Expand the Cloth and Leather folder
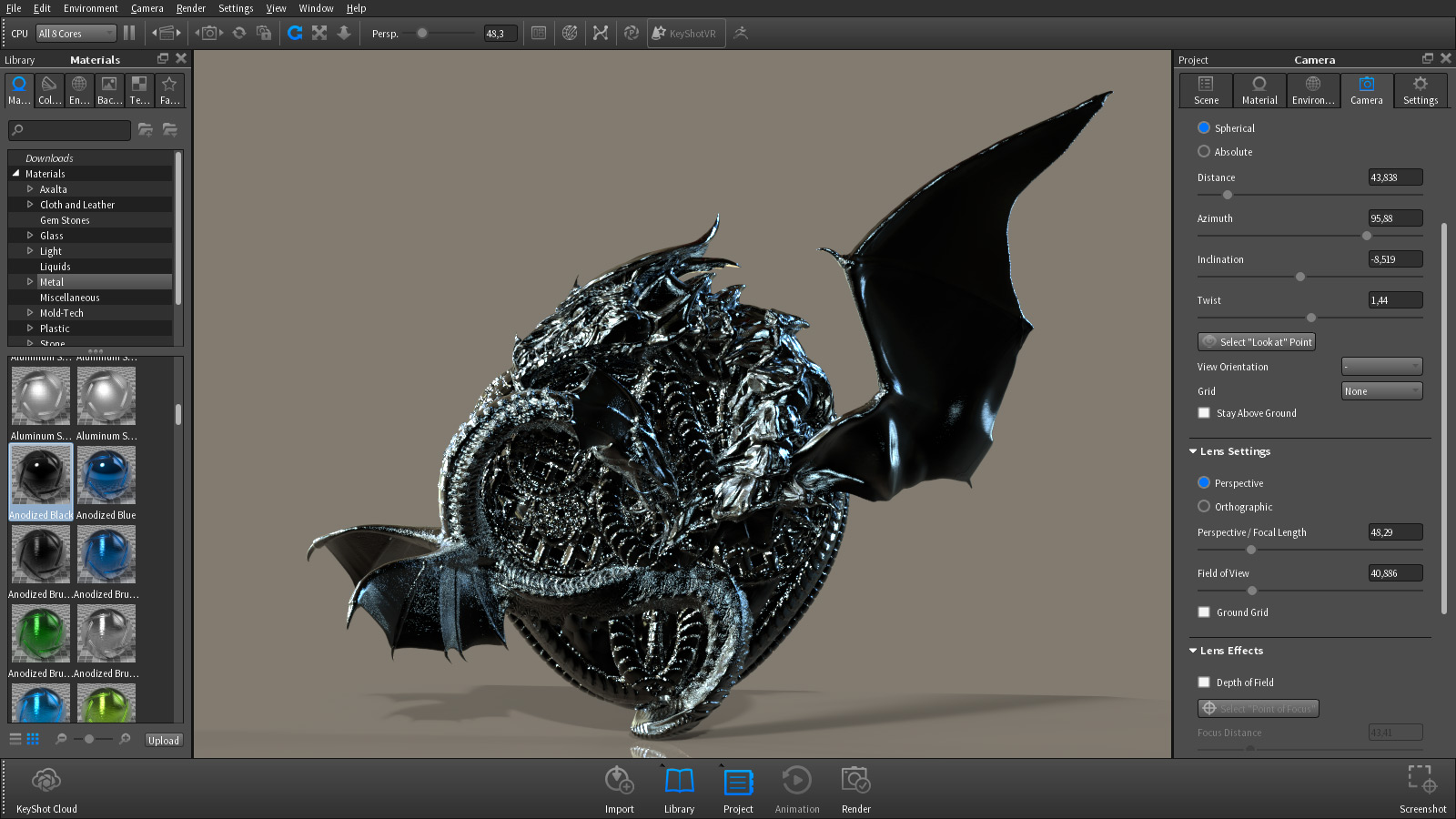 click(30, 205)
